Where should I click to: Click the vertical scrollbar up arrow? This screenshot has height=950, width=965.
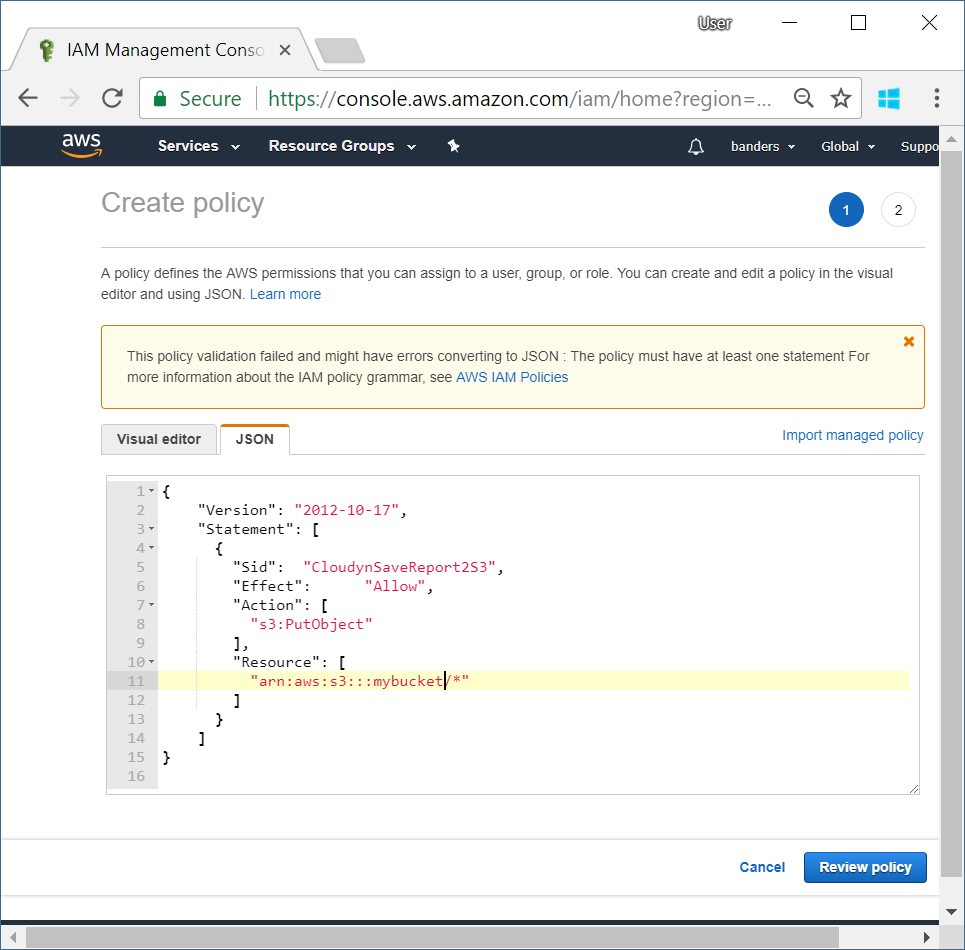pyautogui.click(x=951, y=139)
